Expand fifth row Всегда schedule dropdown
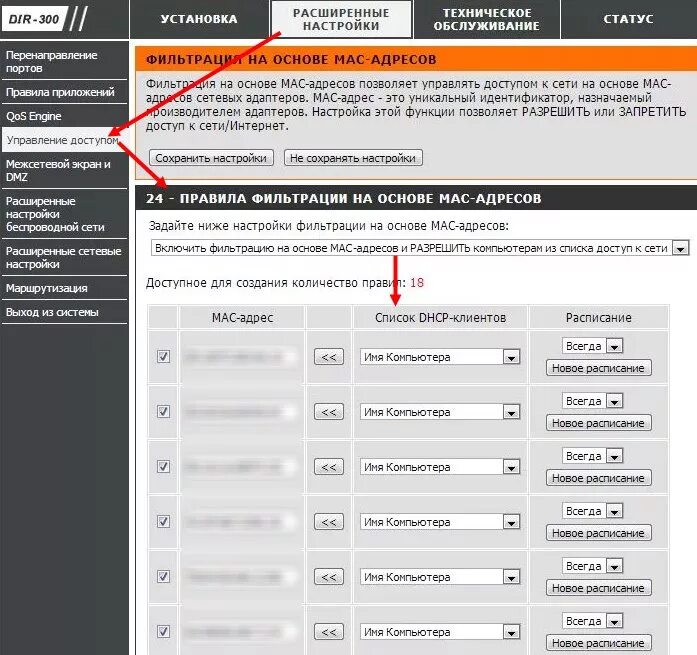The height and width of the screenshot is (655, 697). 593,566
